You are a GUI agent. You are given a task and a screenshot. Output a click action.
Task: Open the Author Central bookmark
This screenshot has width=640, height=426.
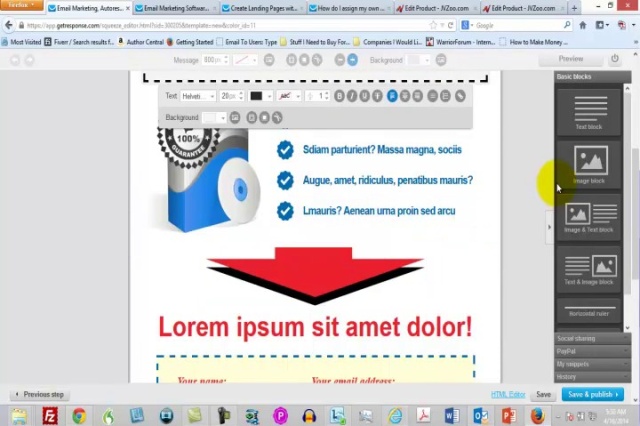(x=140, y=42)
